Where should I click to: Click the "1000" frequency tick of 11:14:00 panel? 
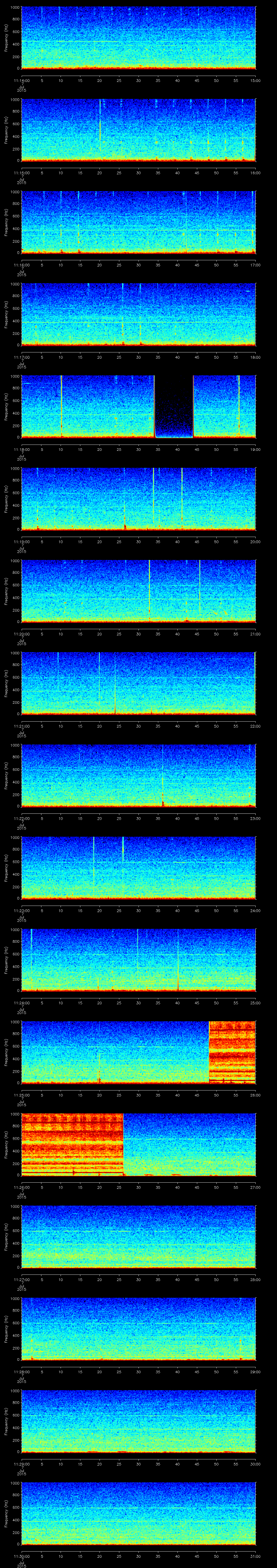click(15, 8)
